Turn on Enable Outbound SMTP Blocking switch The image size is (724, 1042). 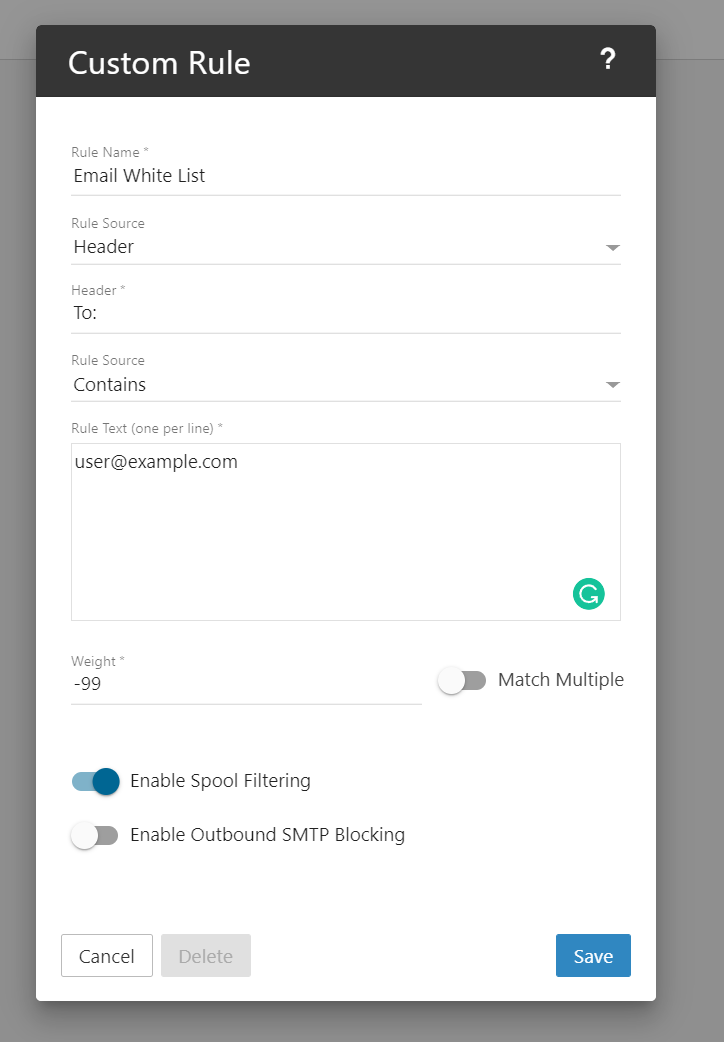pyautogui.click(x=95, y=835)
